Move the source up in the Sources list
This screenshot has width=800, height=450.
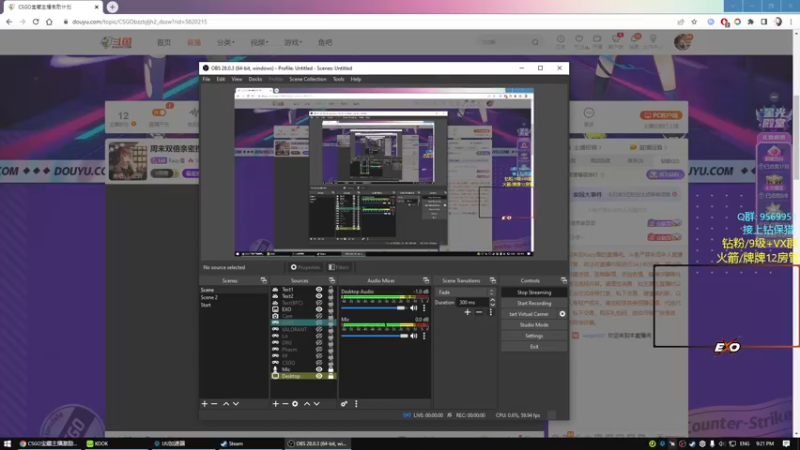[x=307, y=404]
